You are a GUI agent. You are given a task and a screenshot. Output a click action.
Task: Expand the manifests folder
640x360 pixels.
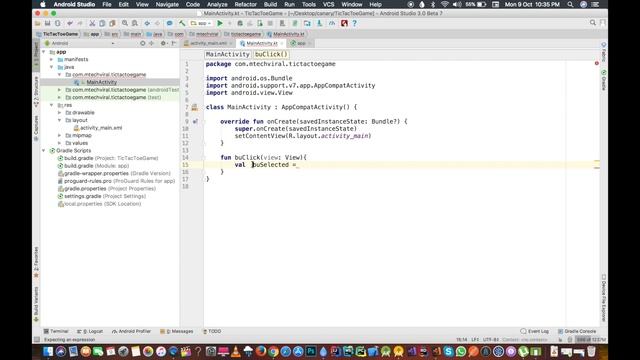coord(52,60)
